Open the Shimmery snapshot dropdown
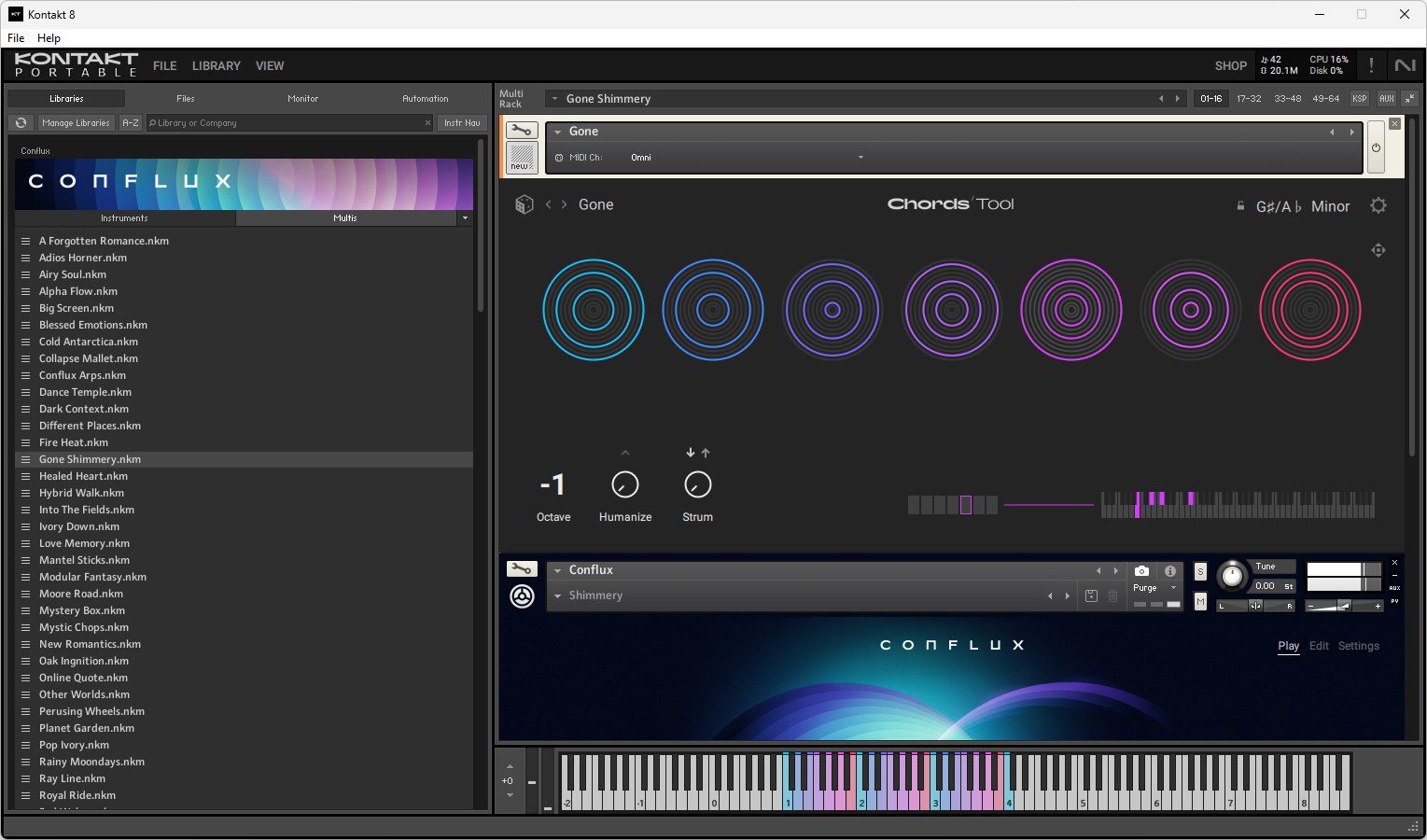Viewport: 1427px width, 840px height. 557,595
